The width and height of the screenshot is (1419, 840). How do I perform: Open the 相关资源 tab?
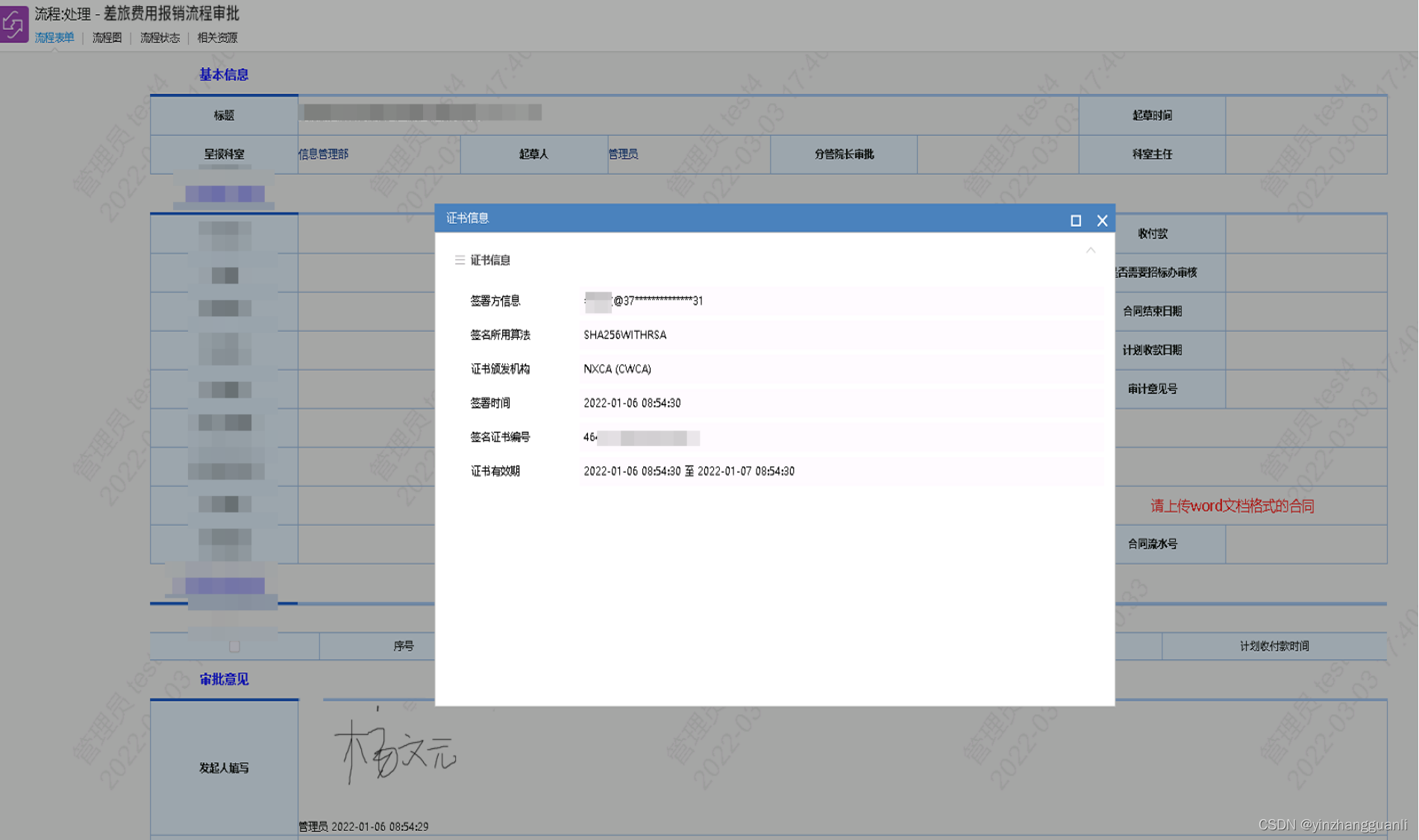pos(217,37)
